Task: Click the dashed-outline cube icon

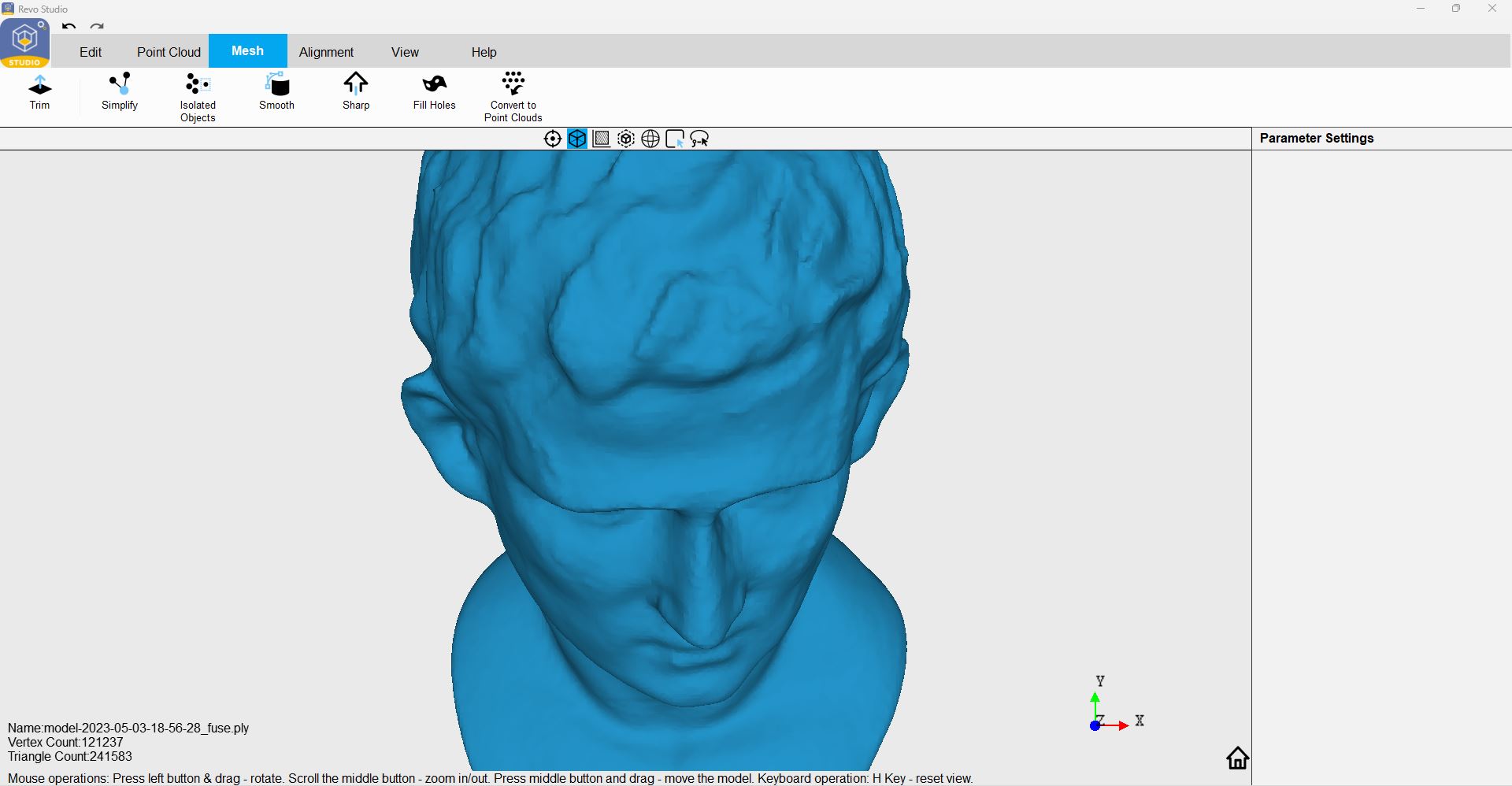Action: coord(626,139)
